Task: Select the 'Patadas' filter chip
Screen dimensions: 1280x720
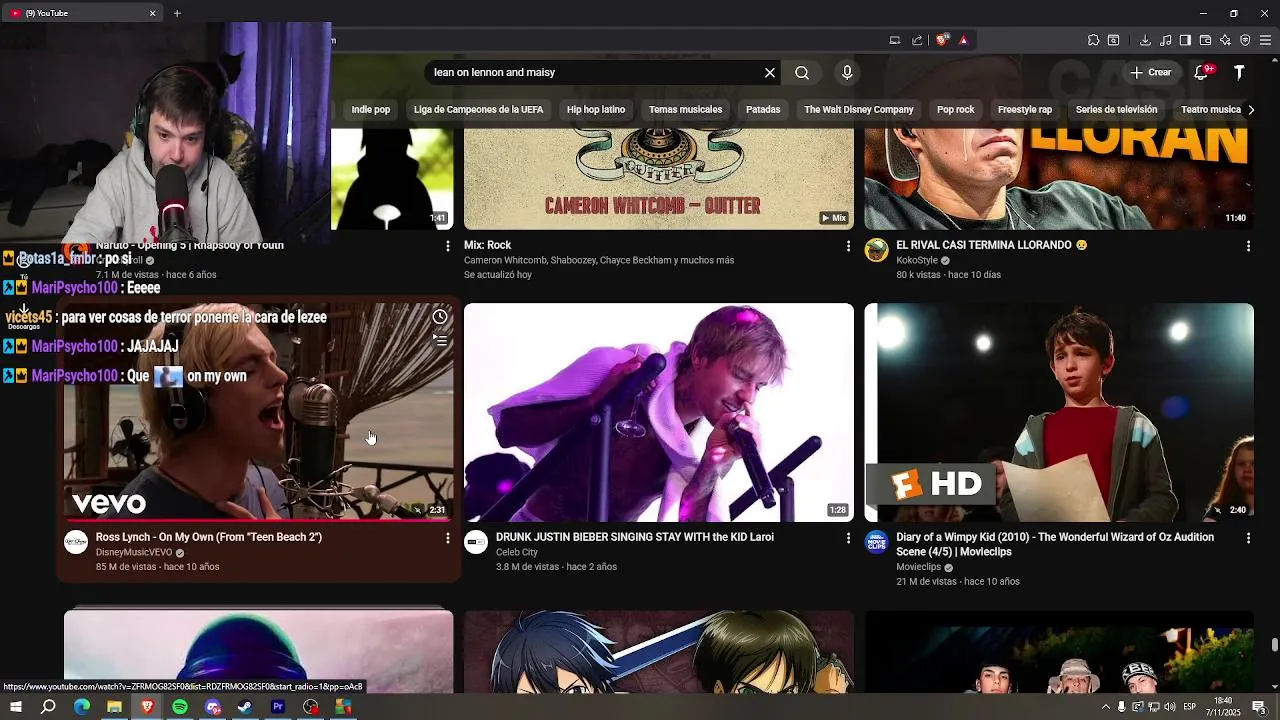Action: (763, 110)
